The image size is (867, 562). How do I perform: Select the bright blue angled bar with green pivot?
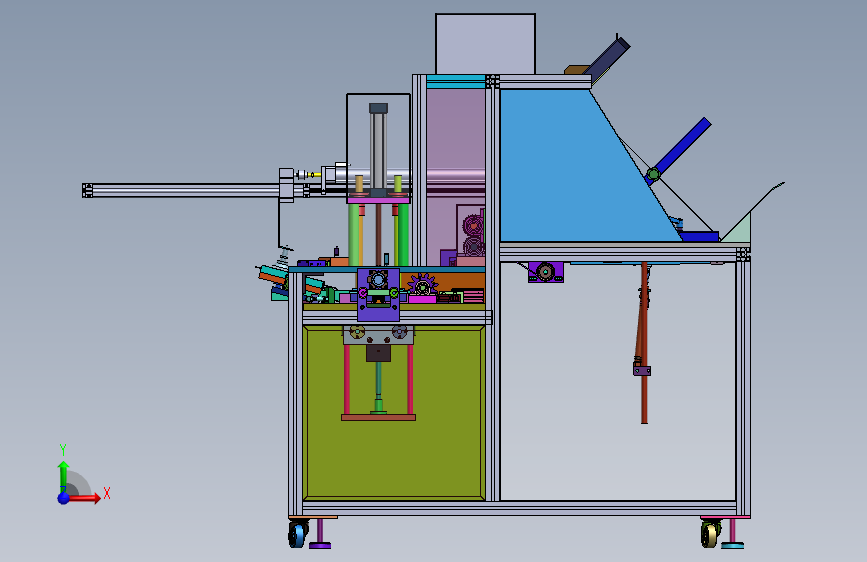pos(678,150)
